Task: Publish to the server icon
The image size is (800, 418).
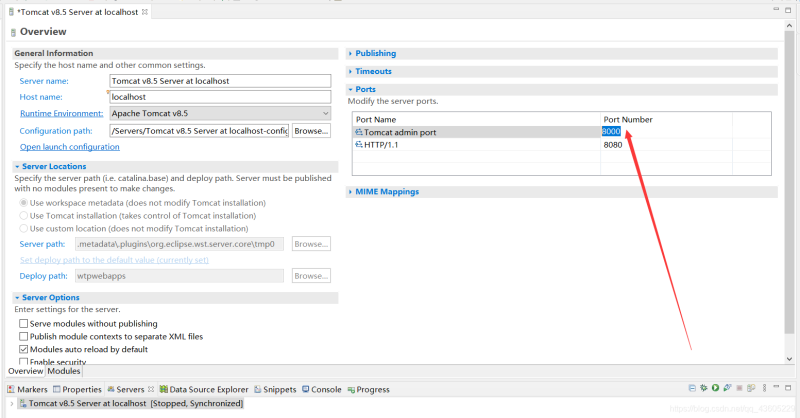Action: click(751, 388)
